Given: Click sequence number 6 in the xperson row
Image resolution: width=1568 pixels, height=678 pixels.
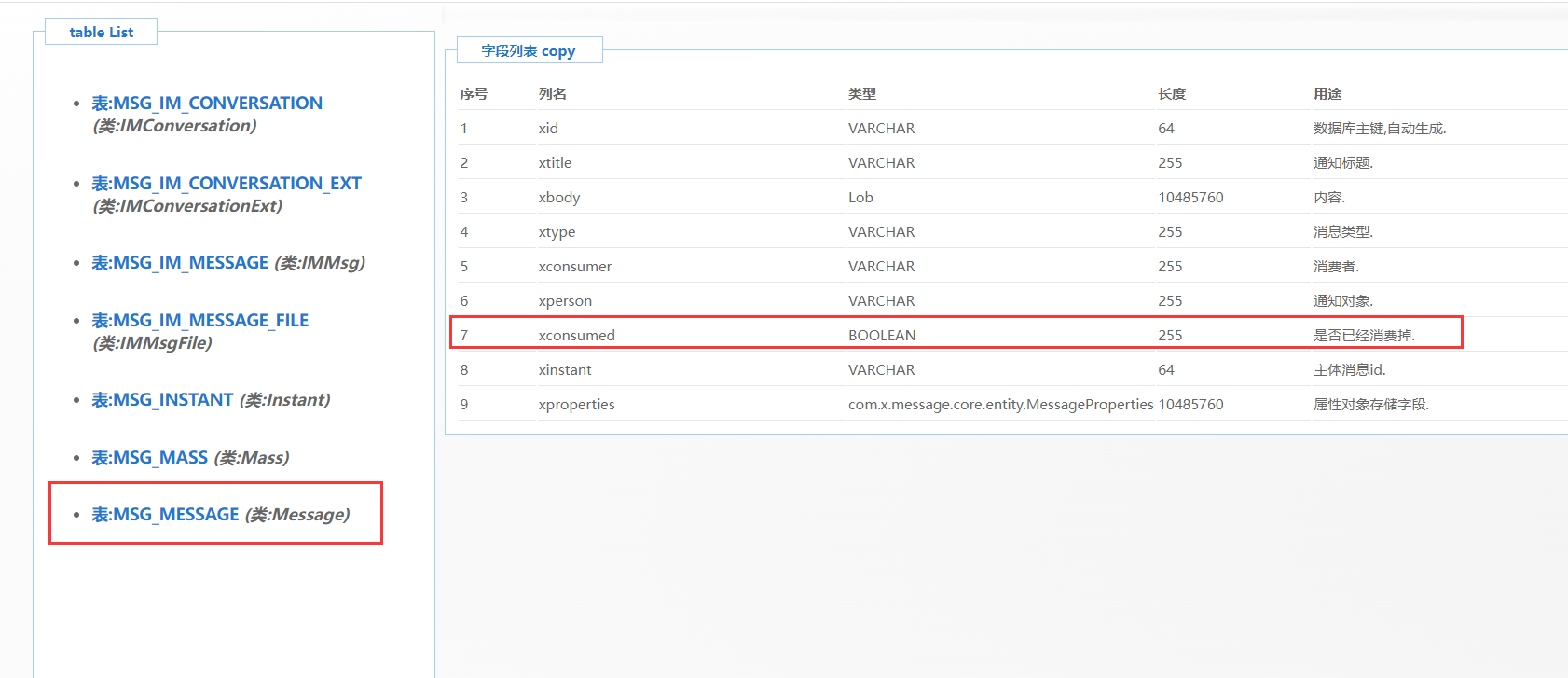Looking at the screenshot, I should (x=463, y=301).
